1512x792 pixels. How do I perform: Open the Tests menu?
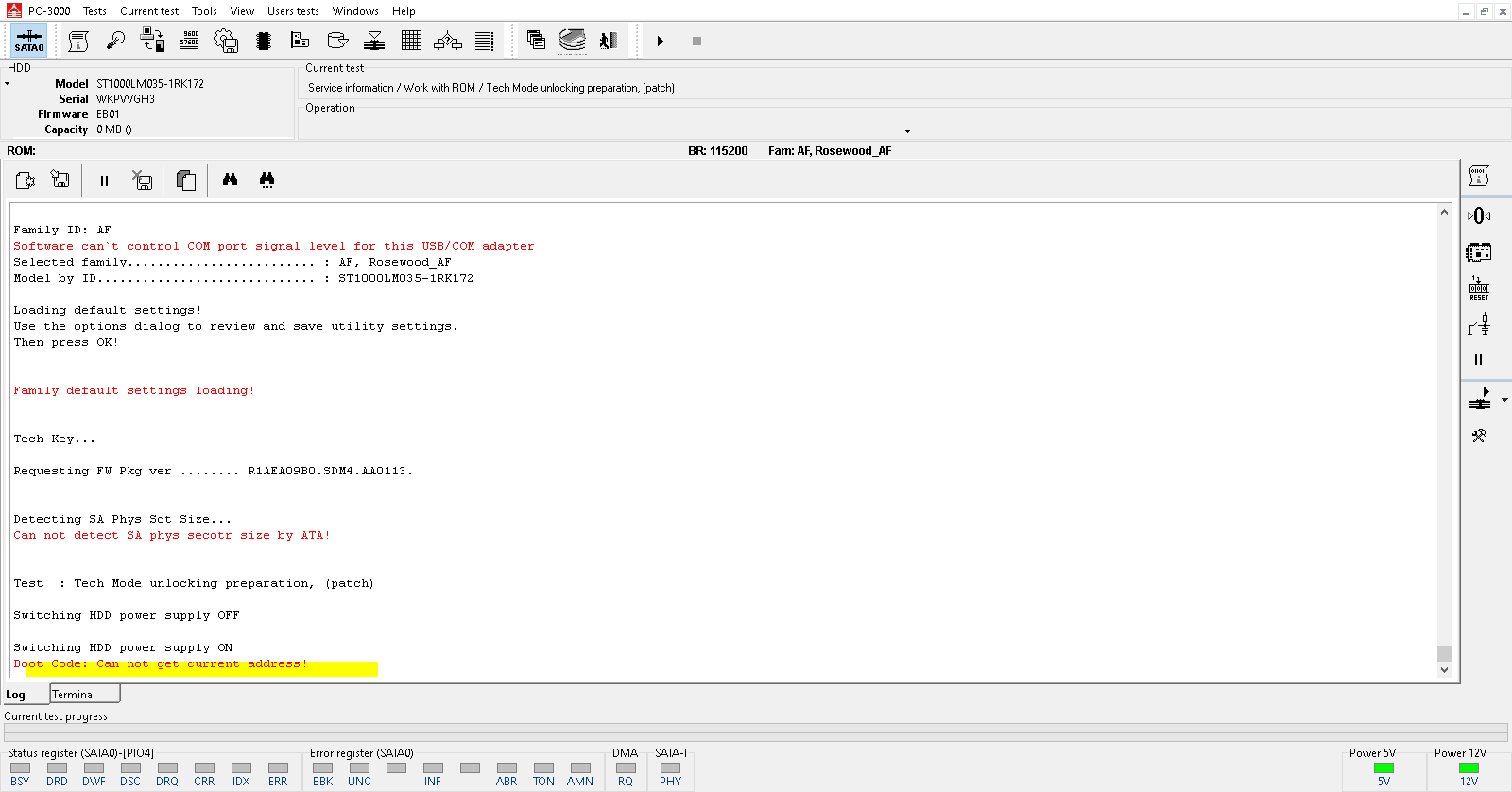(94, 11)
